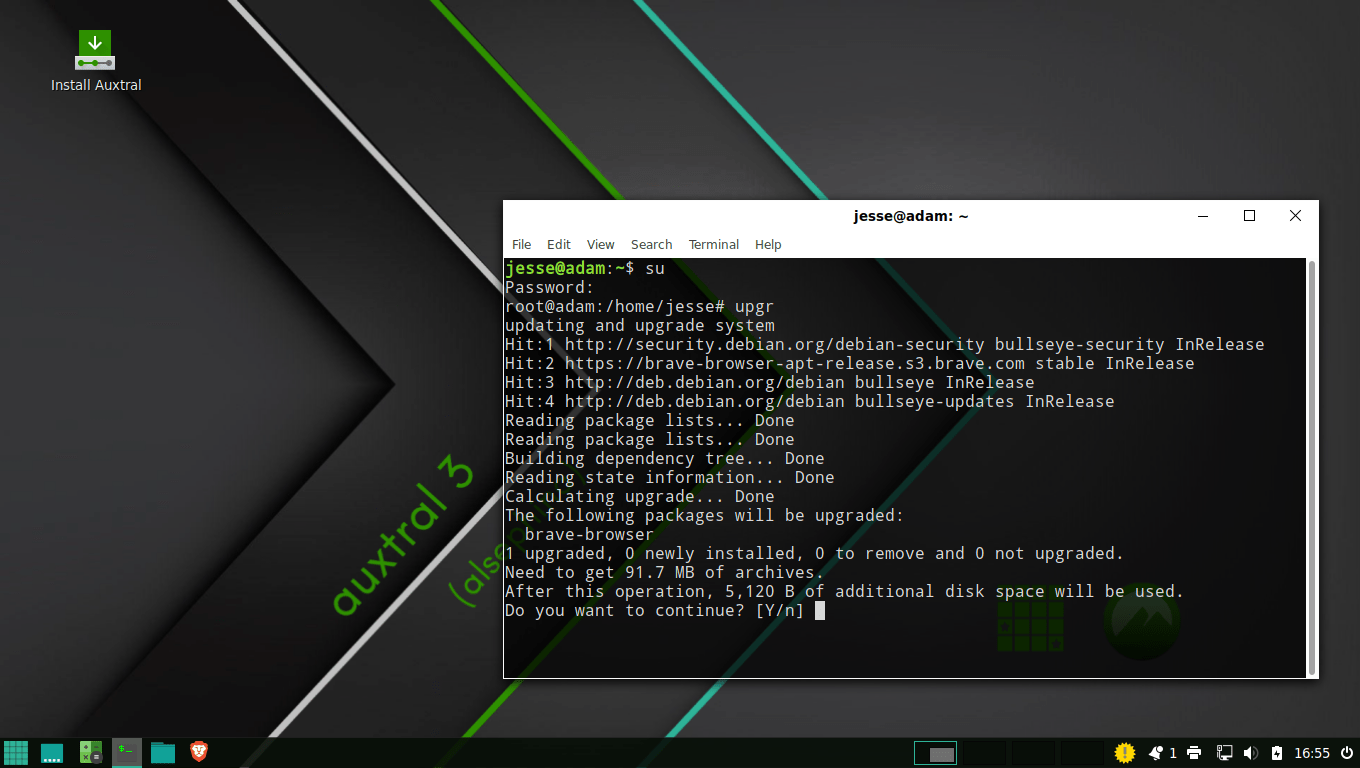Screen dimensions: 1360x768
Task: Click the 'brave-browser' package name
Action: tap(589, 534)
